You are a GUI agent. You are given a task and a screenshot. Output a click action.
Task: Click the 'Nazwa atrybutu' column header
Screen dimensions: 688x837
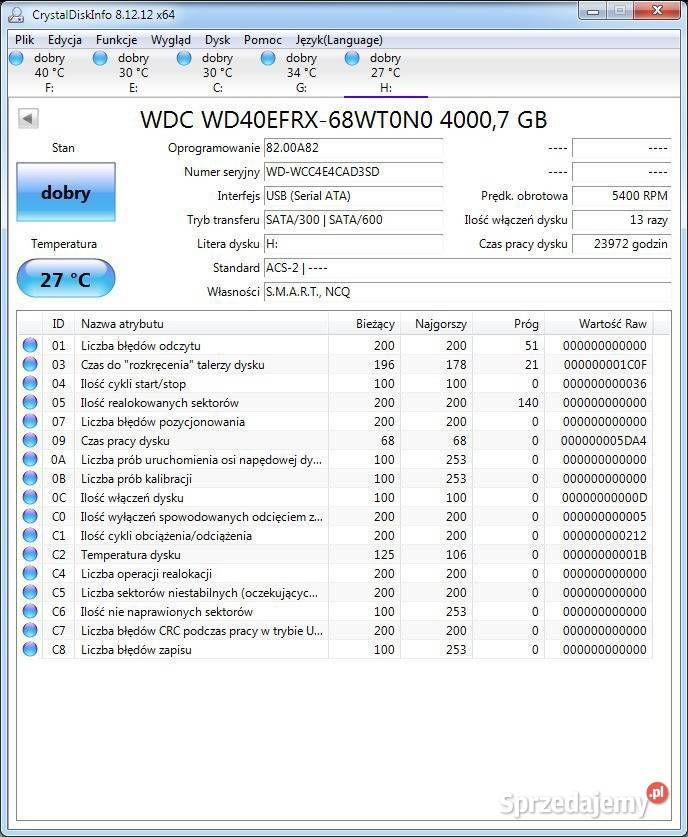[200, 324]
